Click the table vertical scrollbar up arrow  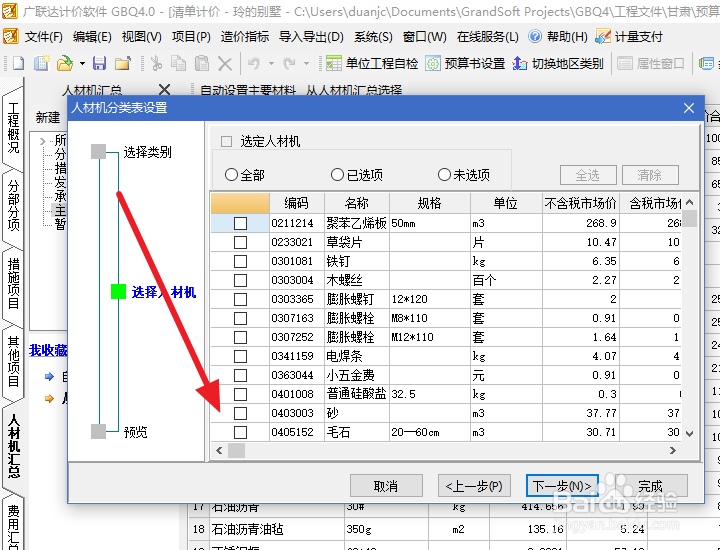(x=689, y=202)
